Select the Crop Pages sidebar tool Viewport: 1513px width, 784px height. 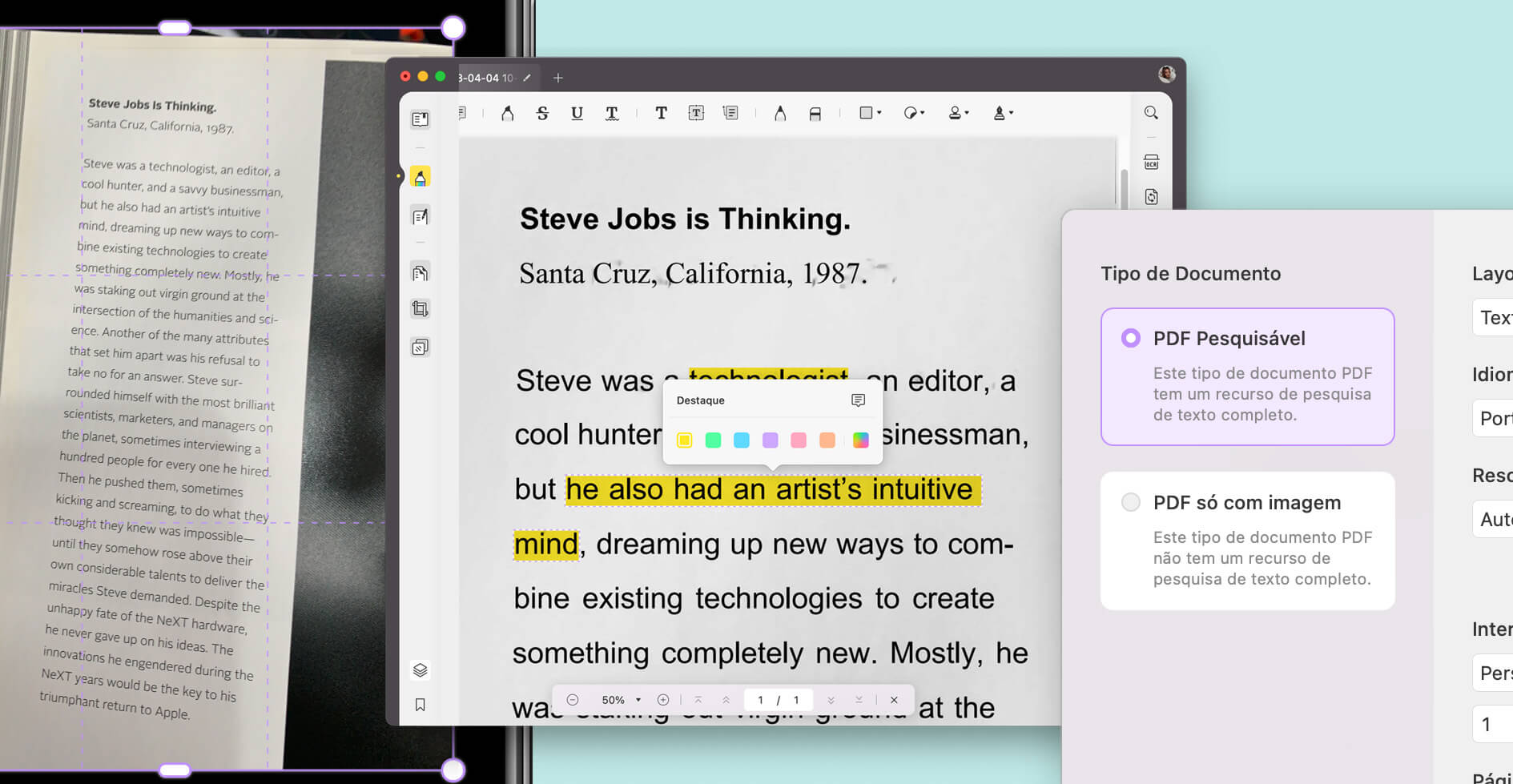click(420, 309)
